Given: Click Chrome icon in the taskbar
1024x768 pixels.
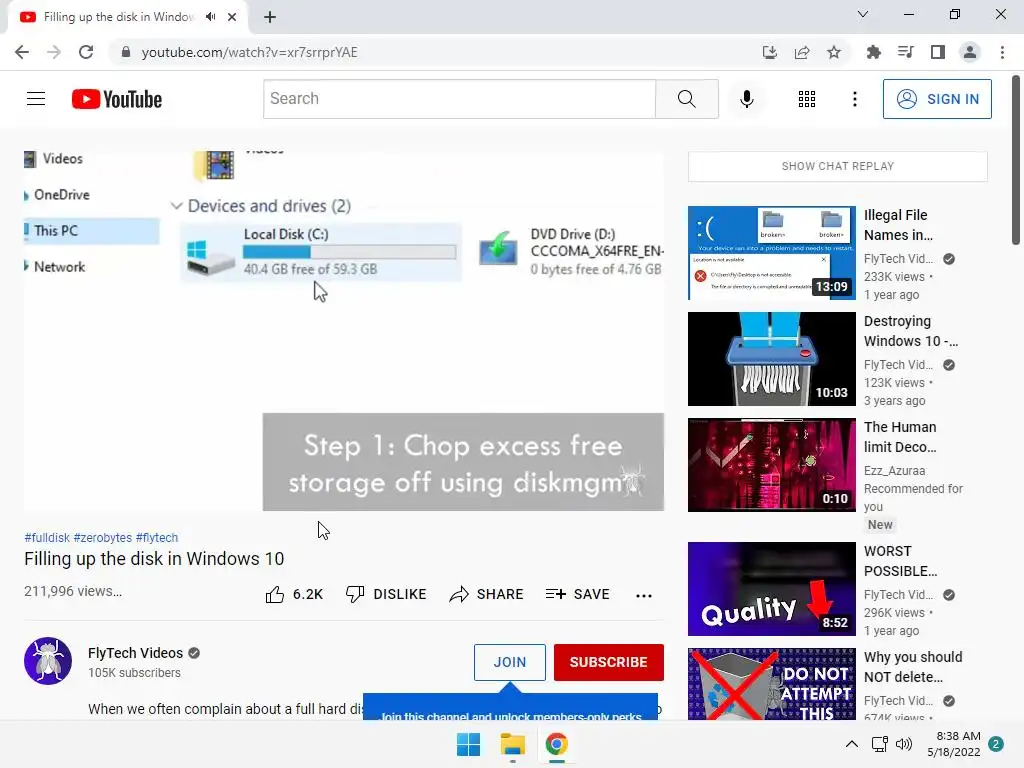Looking at the screenshot, I should [556, 744].
